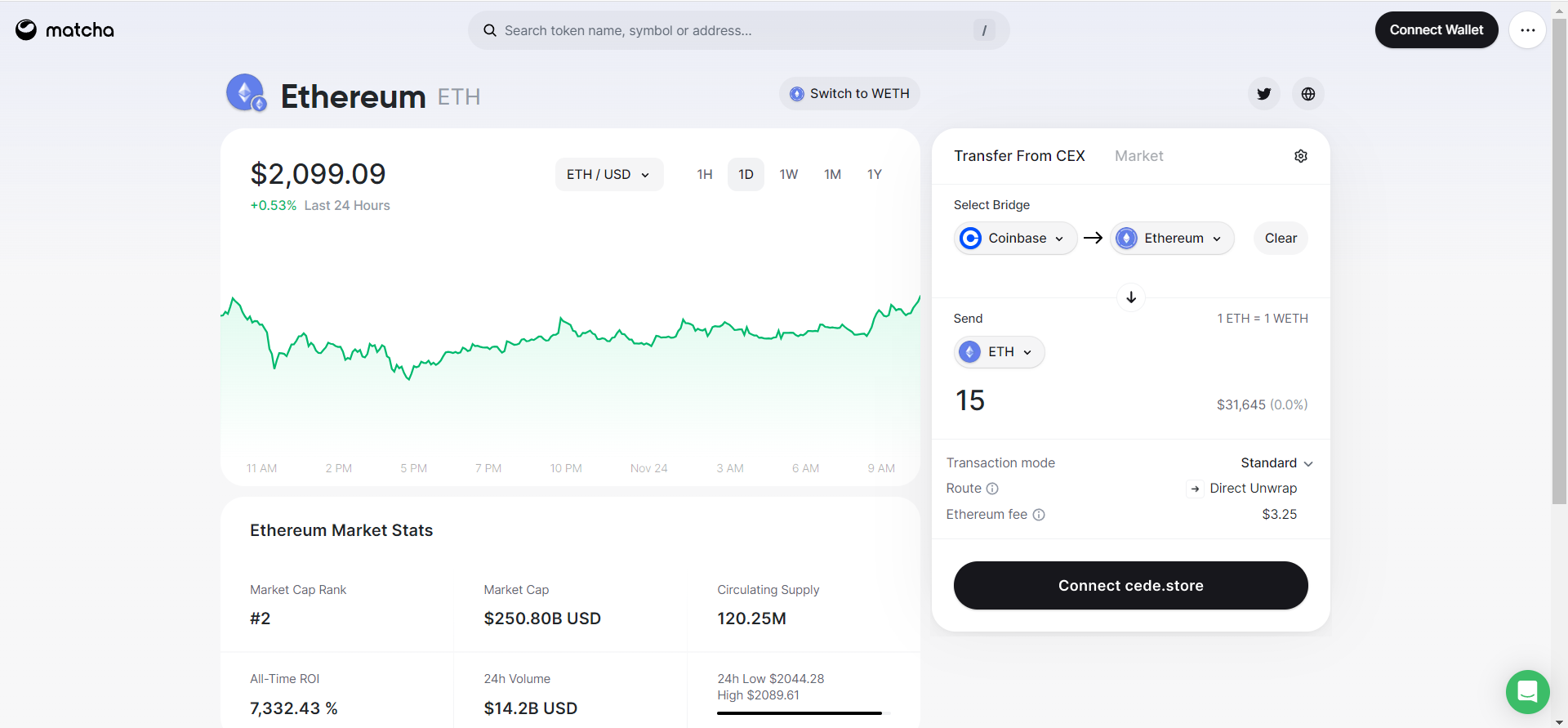
Task: Click the Ethereum fee info icon
Action: pos(1039,515)
